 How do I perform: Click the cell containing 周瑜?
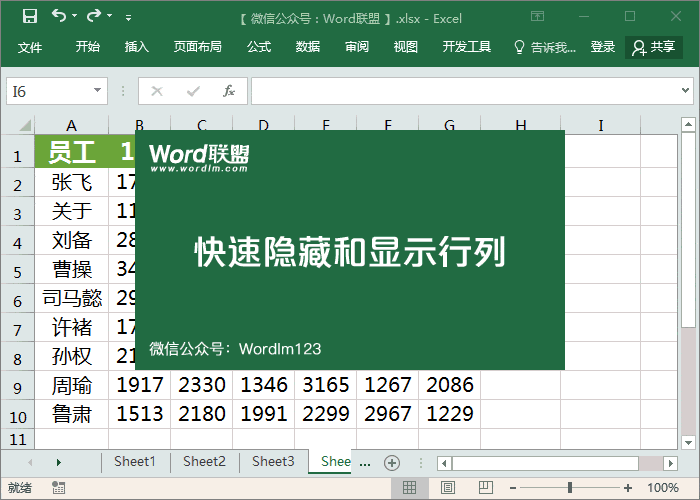click(x=71, y=385)
